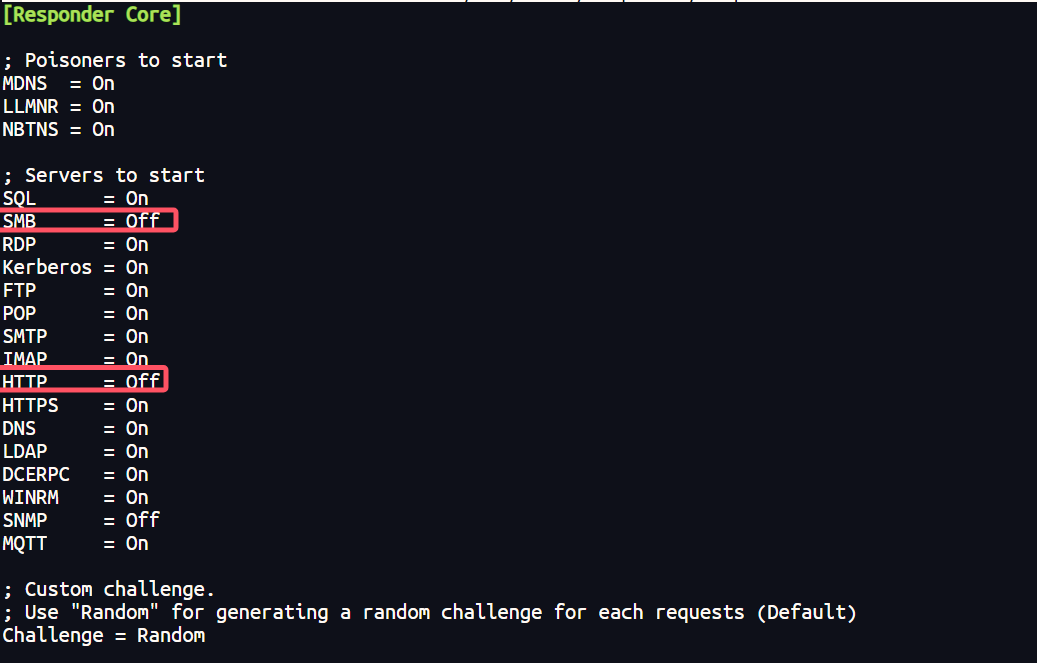Select the LLMNR poisoner line

tap(58, 107)
